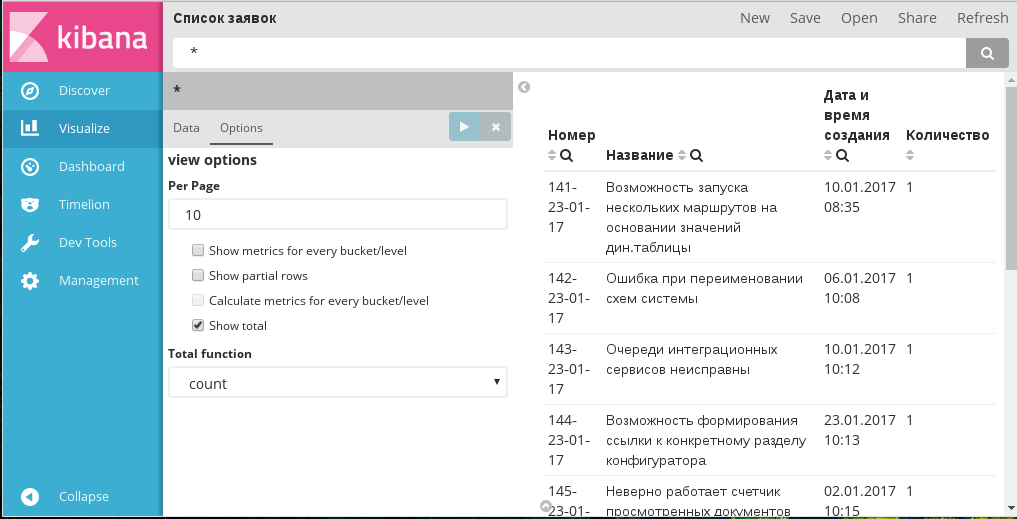Click row title Возможность формирования ссылки
This screenshot has height=519, width=1017.
tap(706, 441)
